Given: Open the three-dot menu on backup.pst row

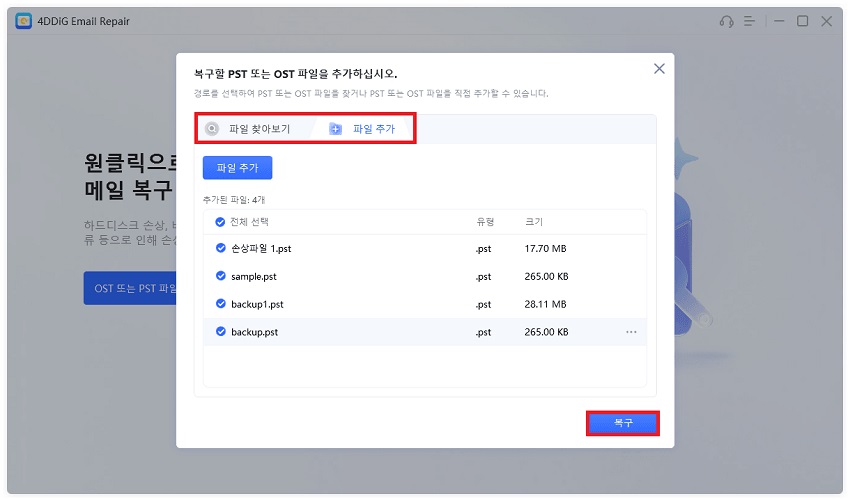Looking at the screenshot, I should pos(631,332).
